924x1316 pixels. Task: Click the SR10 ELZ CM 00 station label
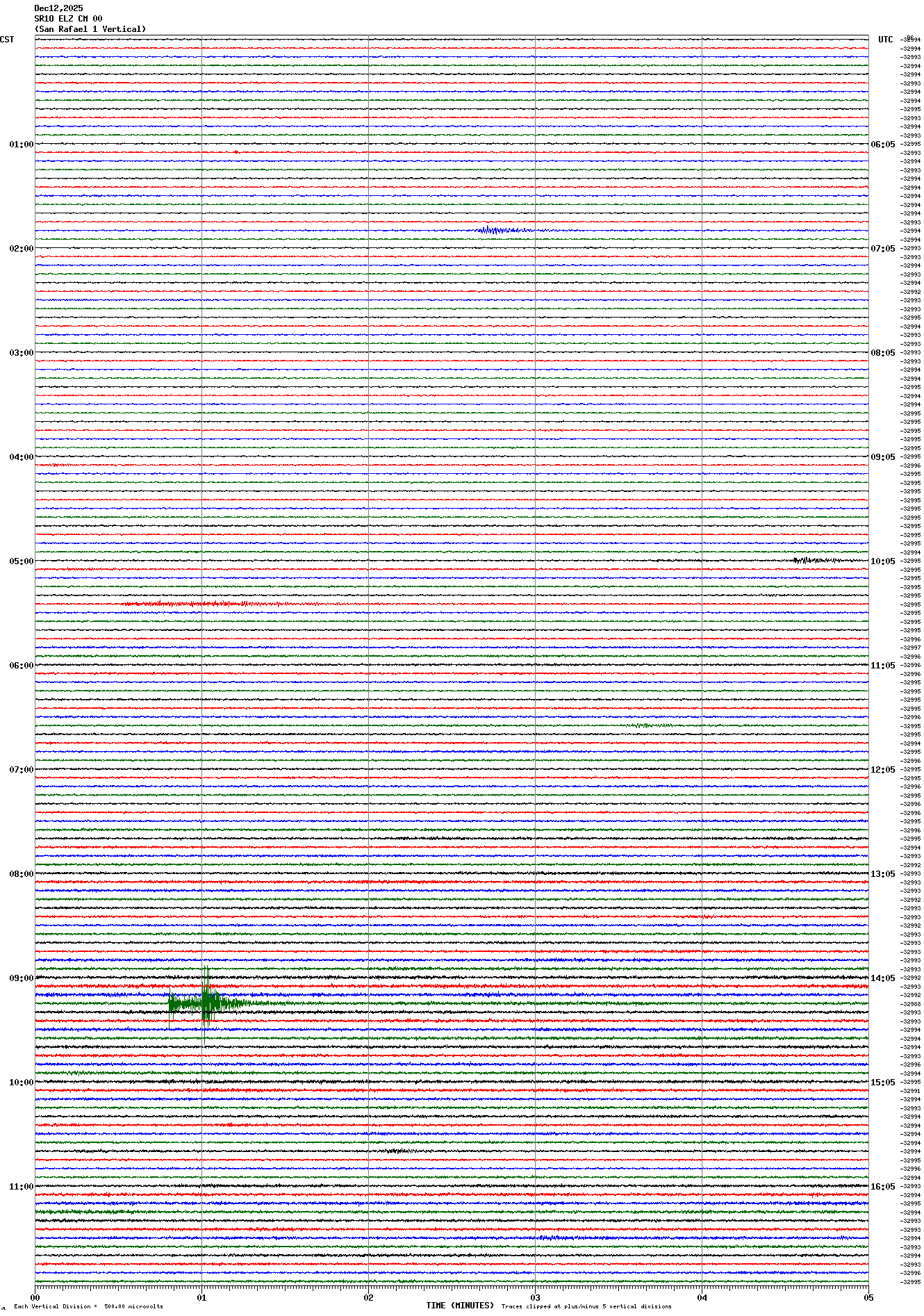[68, 19]
